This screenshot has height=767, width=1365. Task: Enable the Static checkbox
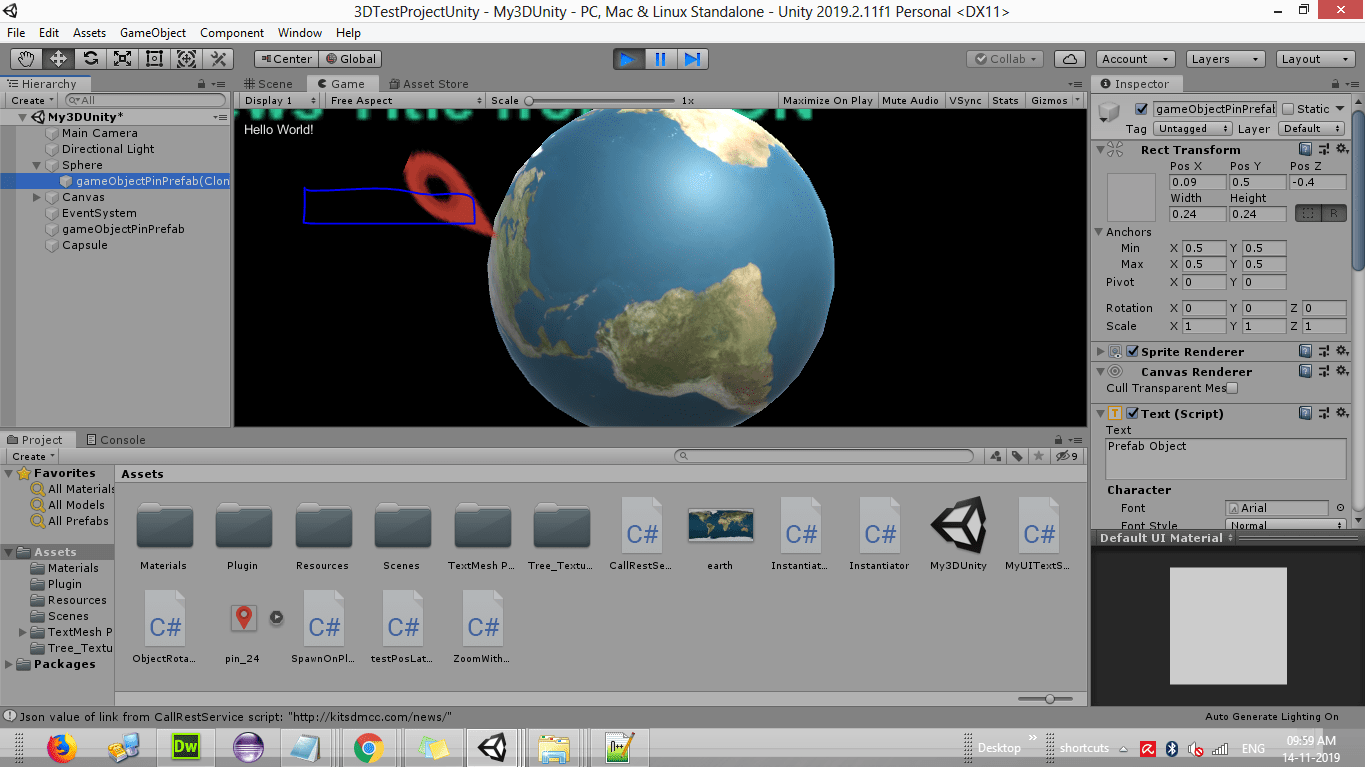pyautogui.click(x=1288, y=109)
